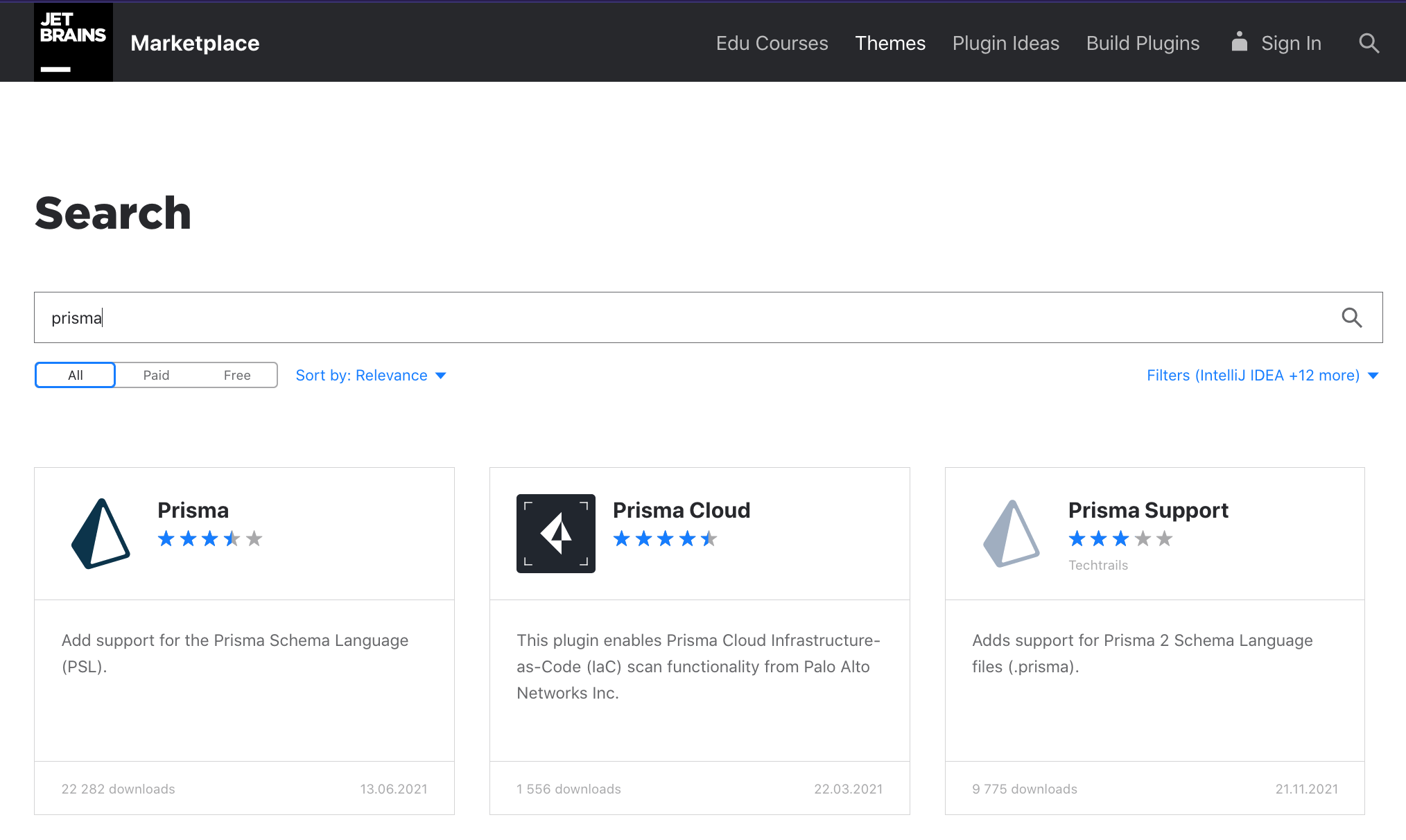Click the Build Plugins link
The image size is (1406, 840).
tap(1143, 43)
